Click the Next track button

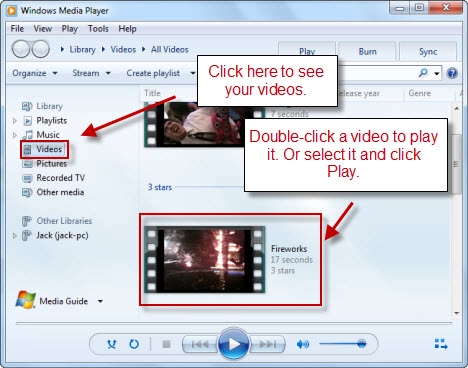268,344
